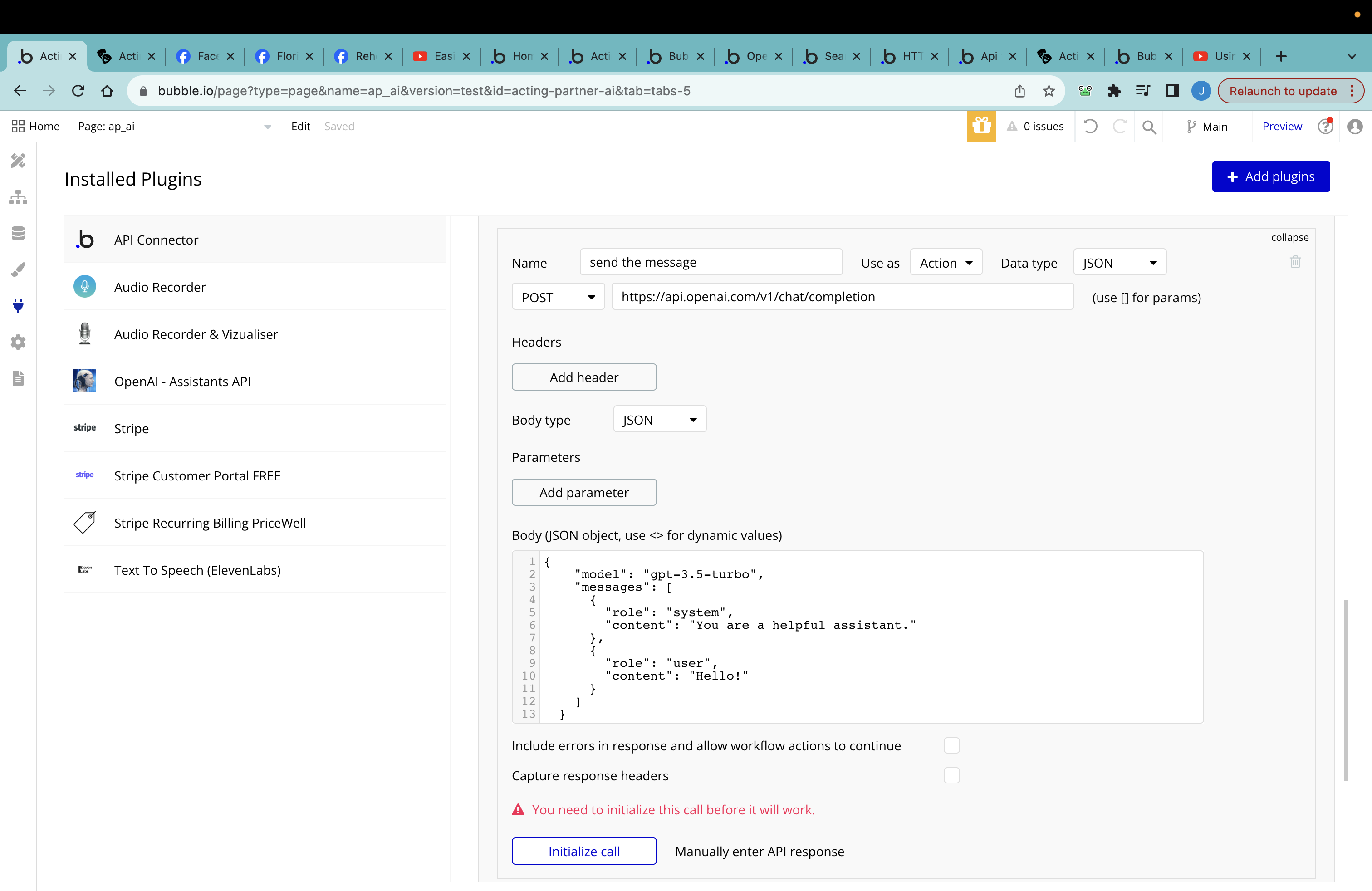This screenshot has height=891, width=1372.
Task: Open the POST method dropdown
Action: pyautogui.click(x=558, y=297)
